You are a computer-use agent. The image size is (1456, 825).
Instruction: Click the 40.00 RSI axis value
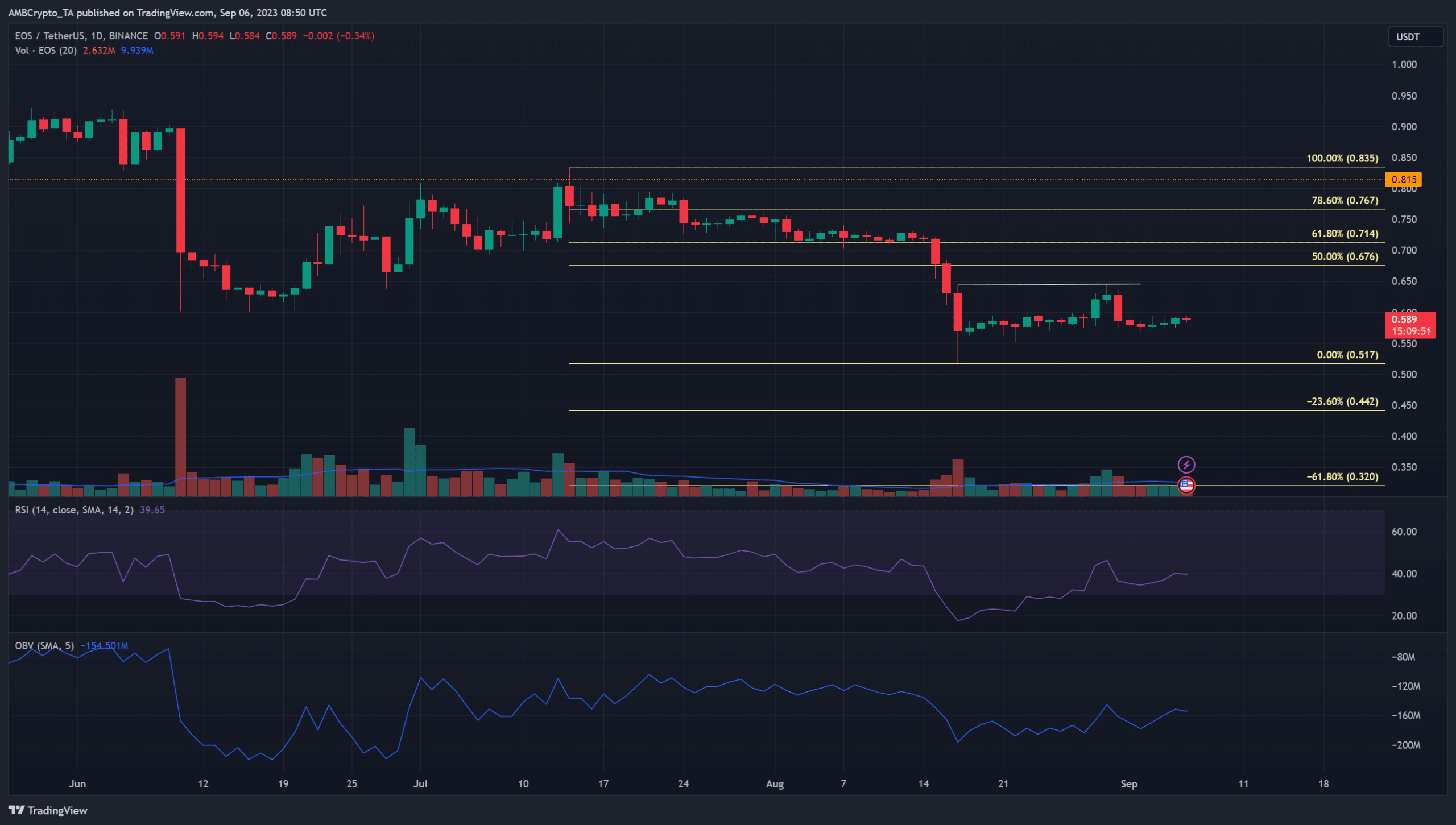coord(1404,574)
